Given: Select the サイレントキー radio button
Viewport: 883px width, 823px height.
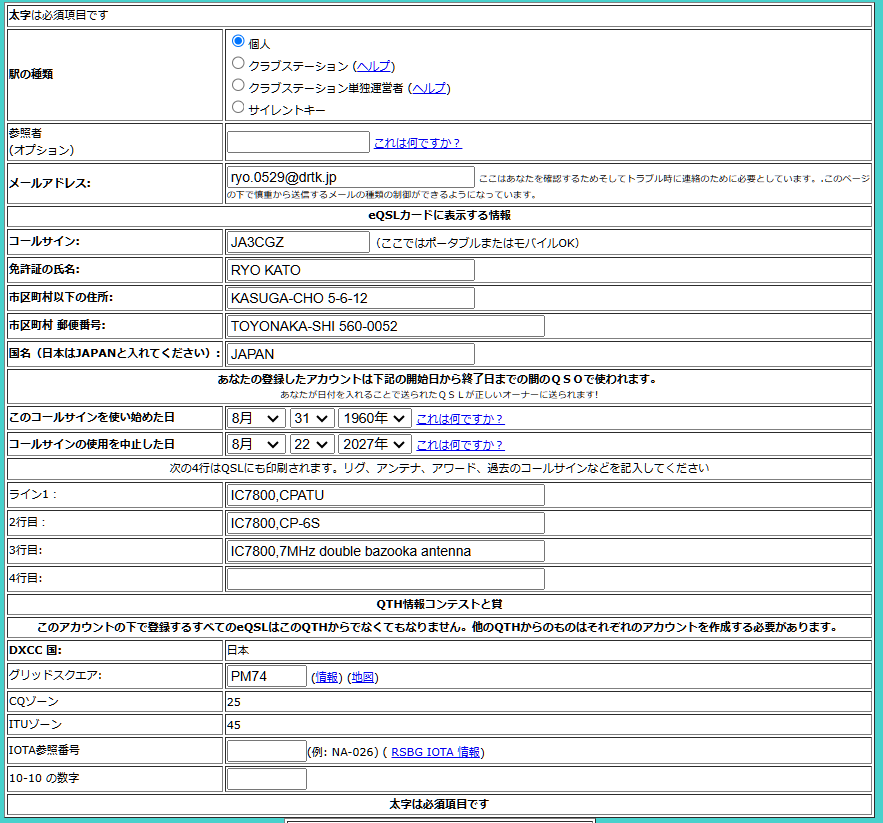Looking at the screenshot, I should pyautogui.click(x=238, y=108).
